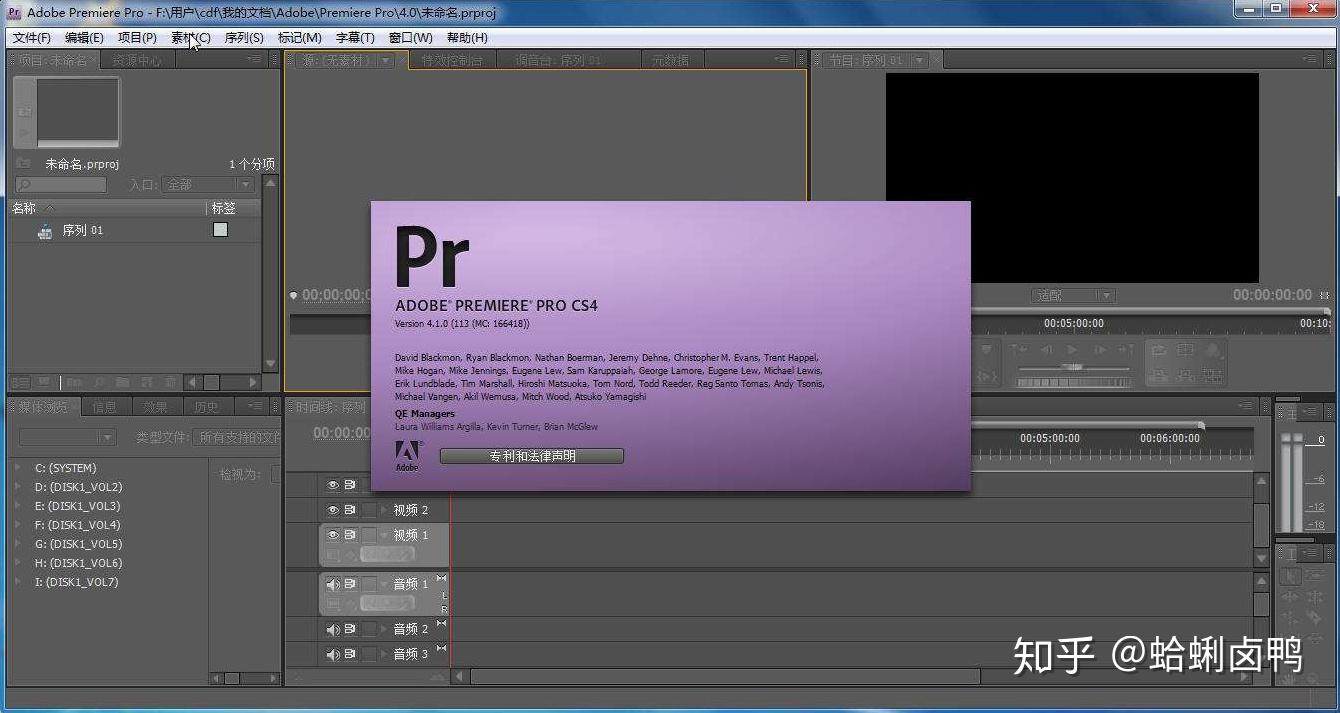Click the Timeline work area bar end handle
Image resolution: width=1340 pixels, height=713 pixels.
(1201, 425)
